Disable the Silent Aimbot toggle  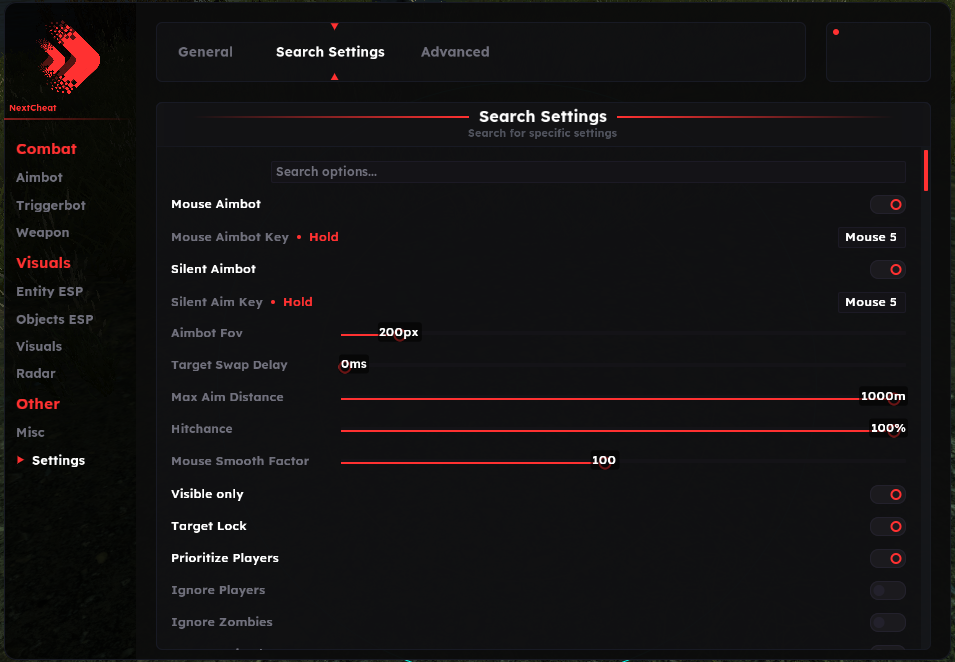887,270
